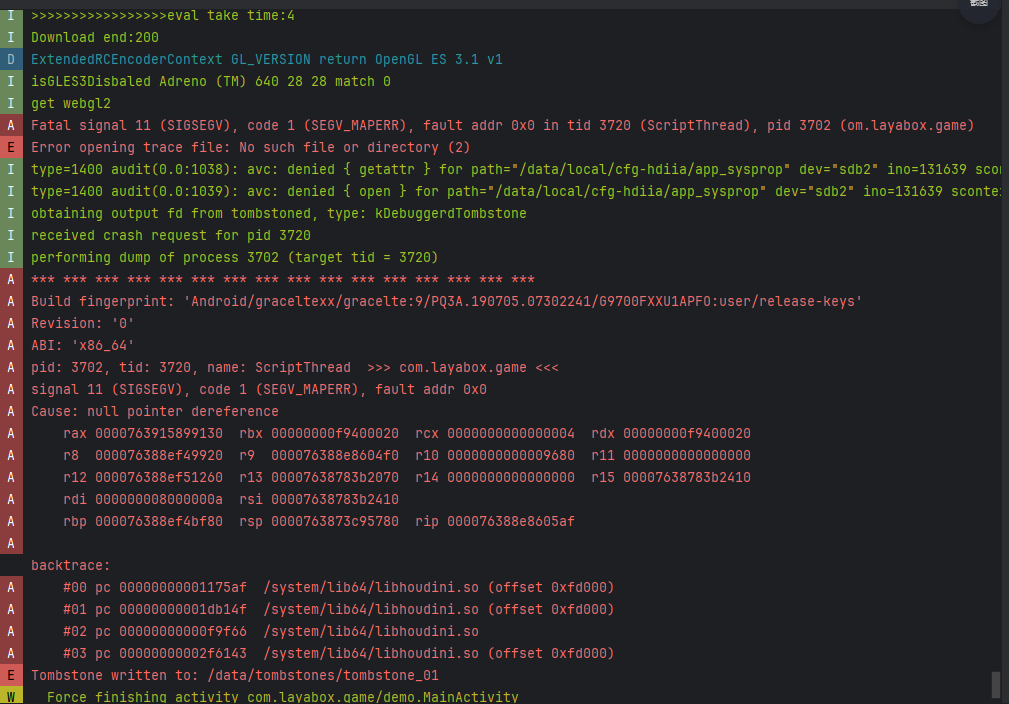This screenshot has width=1009, height=704.
Task: Click the "isGLES3Disbaled Adreno (TM) 640" line
Action: [x=211, y=81]
